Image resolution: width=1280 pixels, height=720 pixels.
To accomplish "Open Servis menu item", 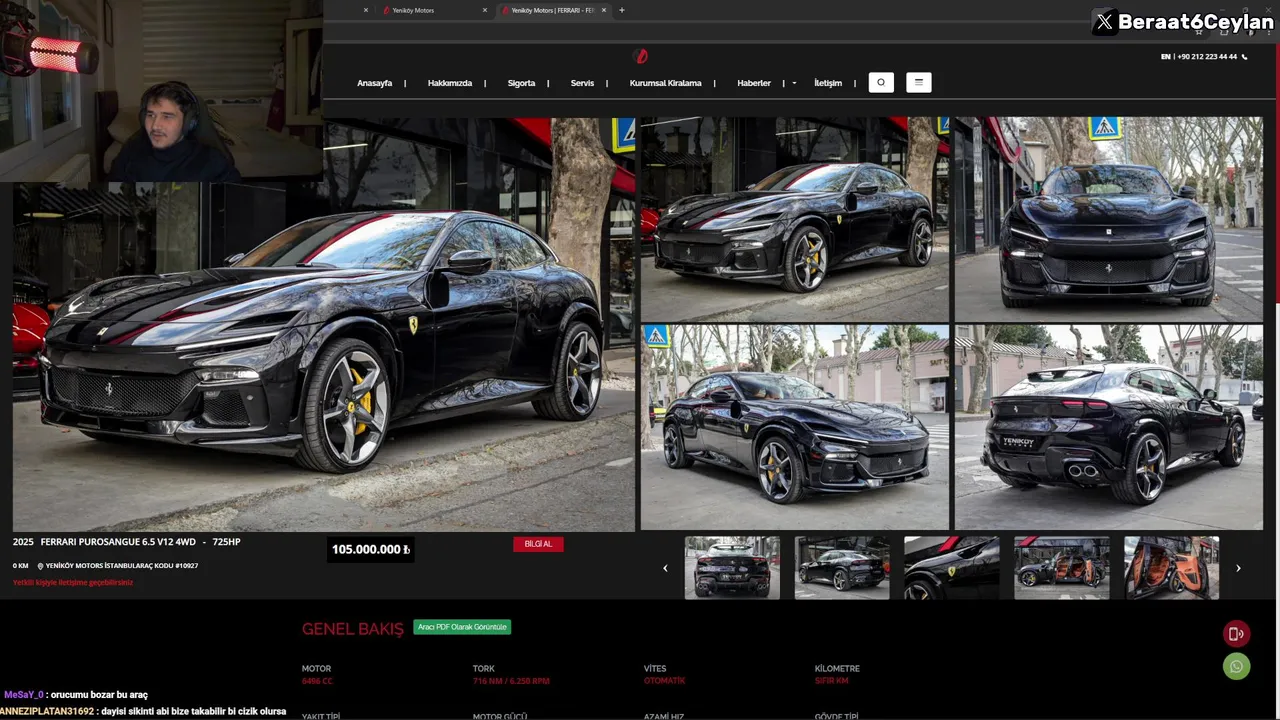I will pyautogui.click(x=582, y=83).
